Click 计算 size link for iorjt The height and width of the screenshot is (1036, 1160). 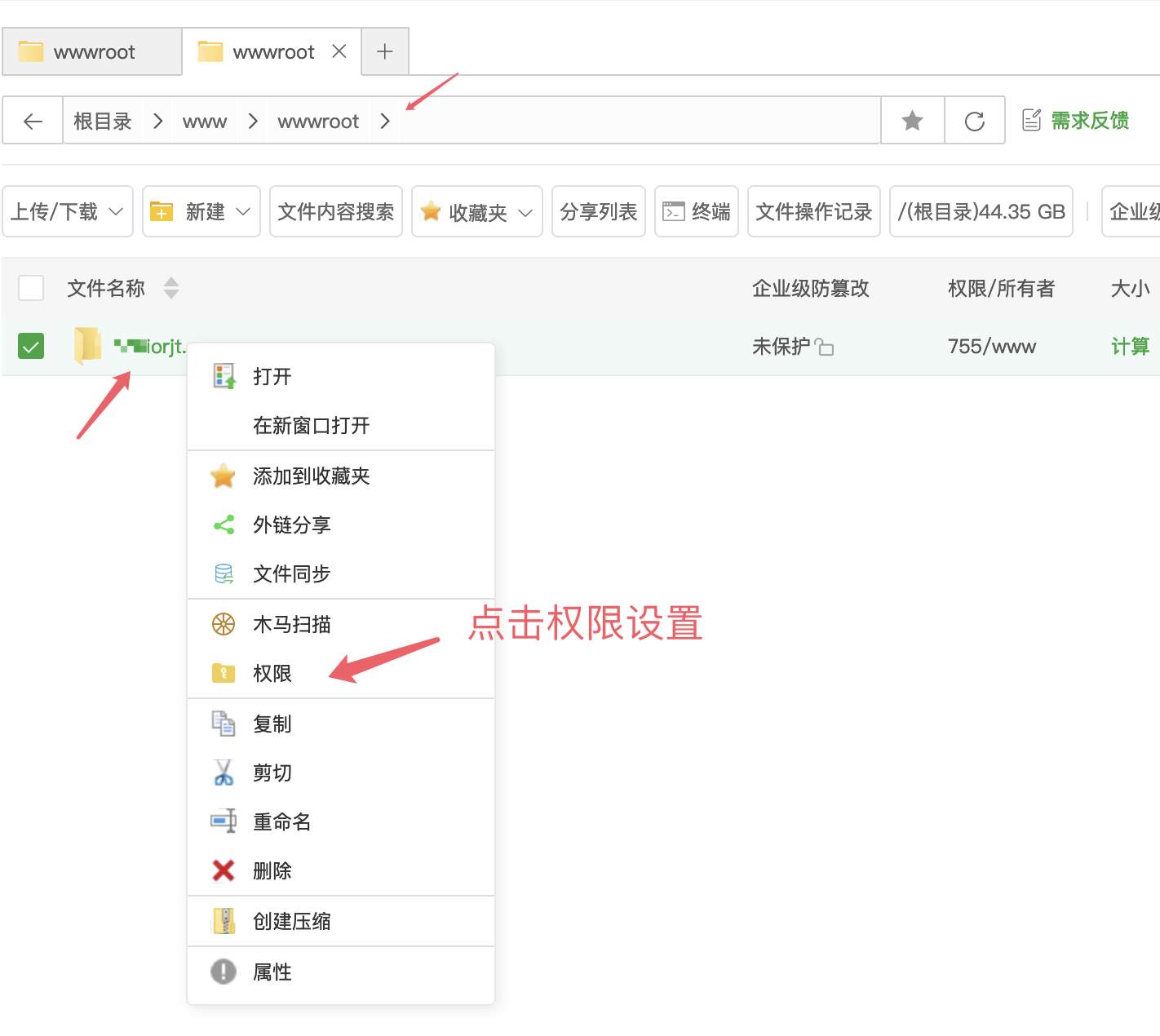point(1130,346)
